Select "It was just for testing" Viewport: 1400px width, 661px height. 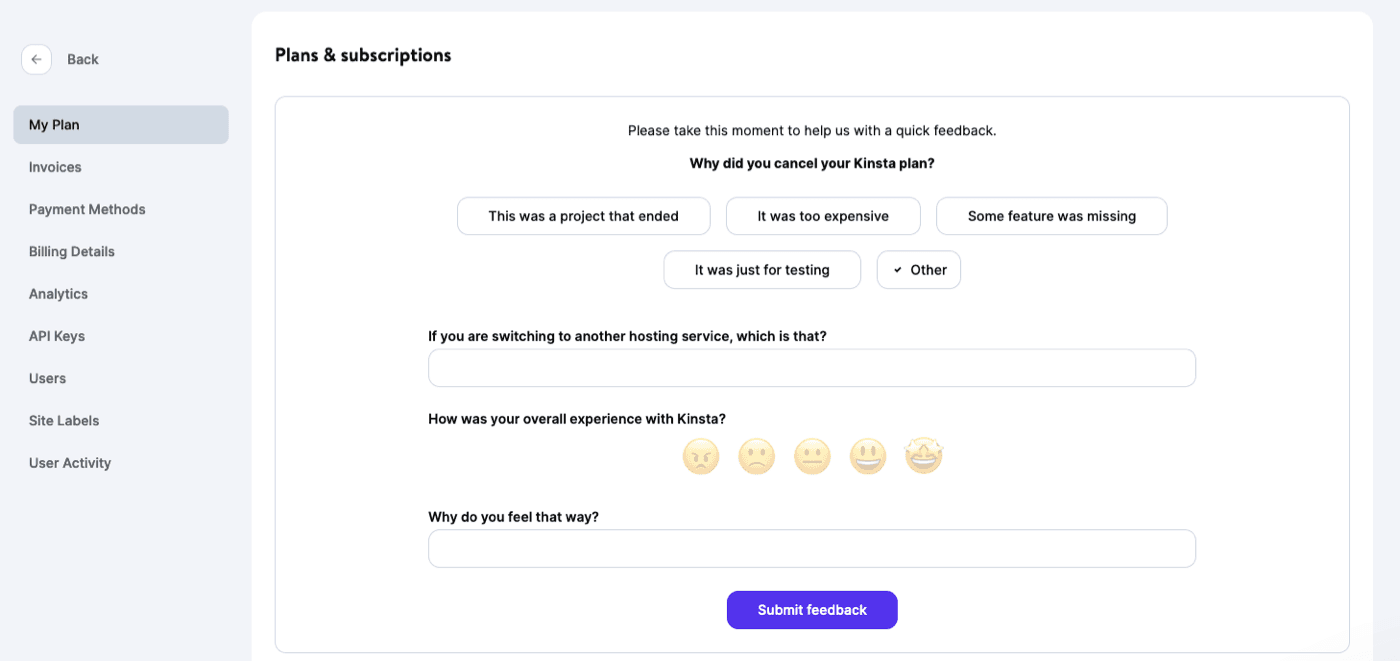[x=762, y=269]
